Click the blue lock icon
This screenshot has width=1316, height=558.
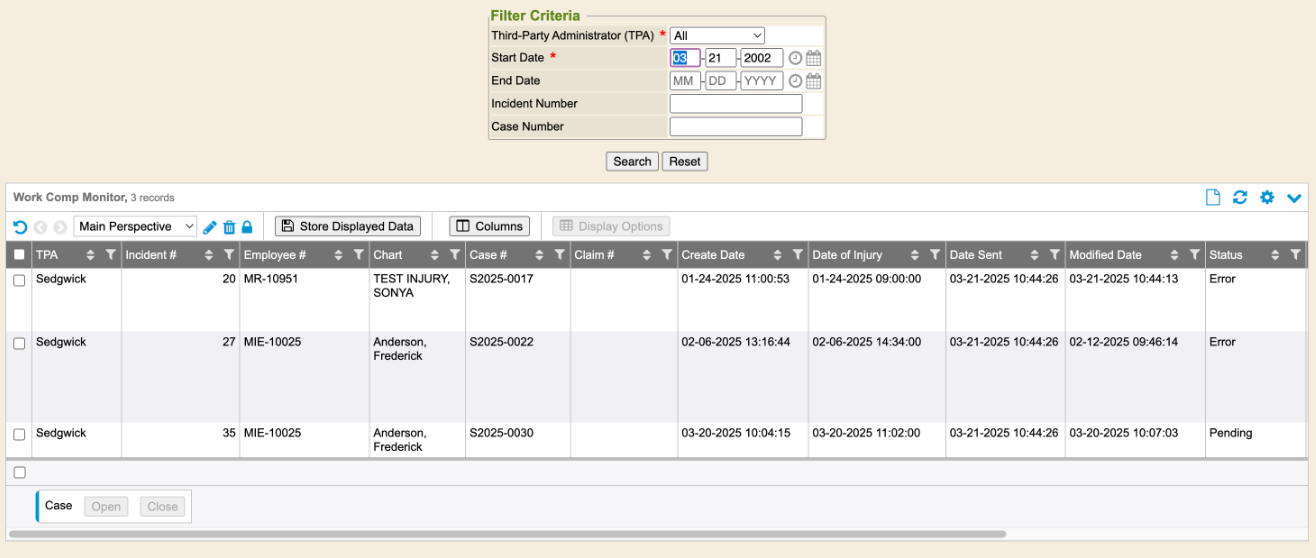tap(247, 227)
